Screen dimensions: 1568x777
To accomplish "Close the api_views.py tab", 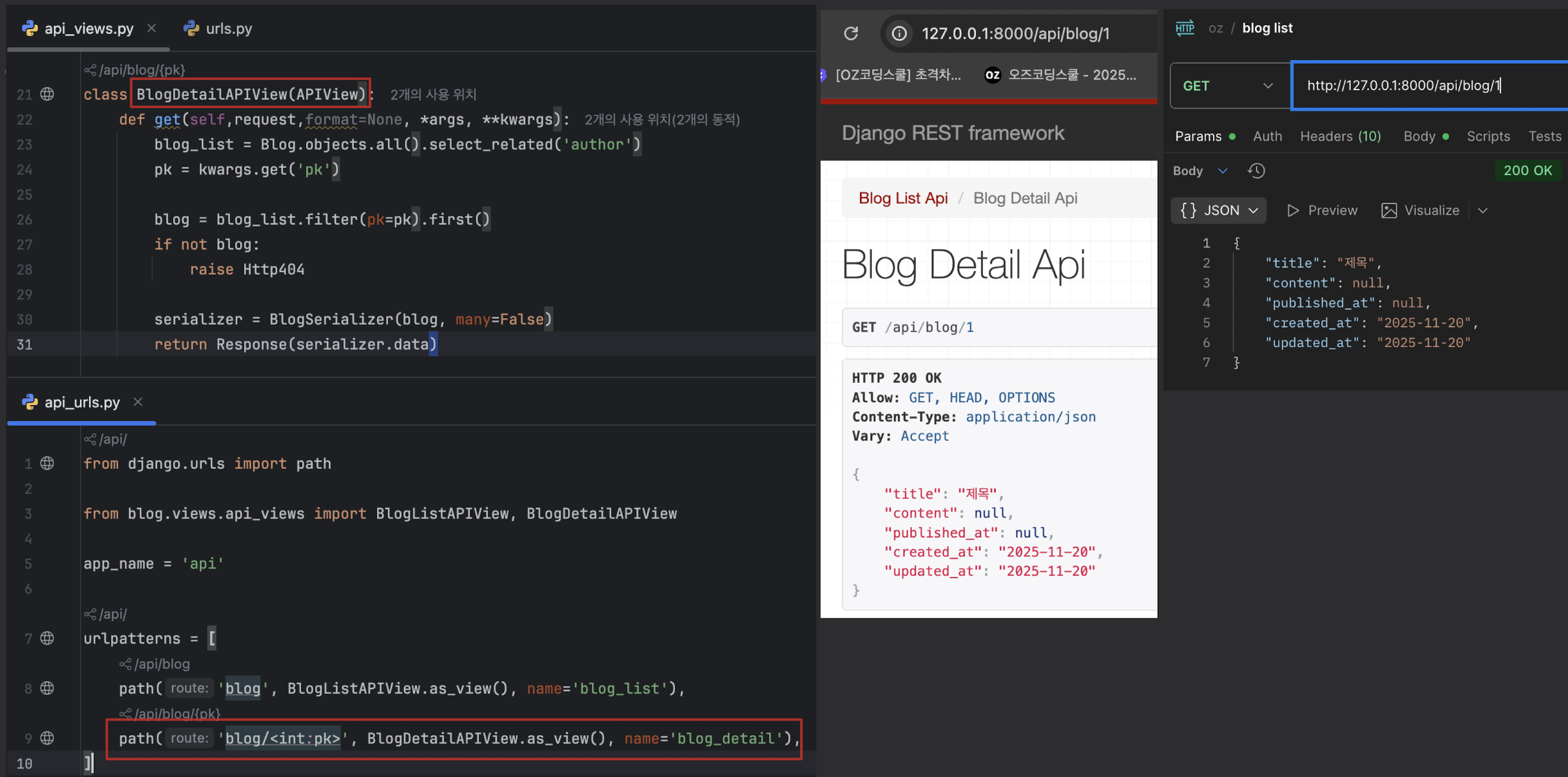I will (151, 28).
